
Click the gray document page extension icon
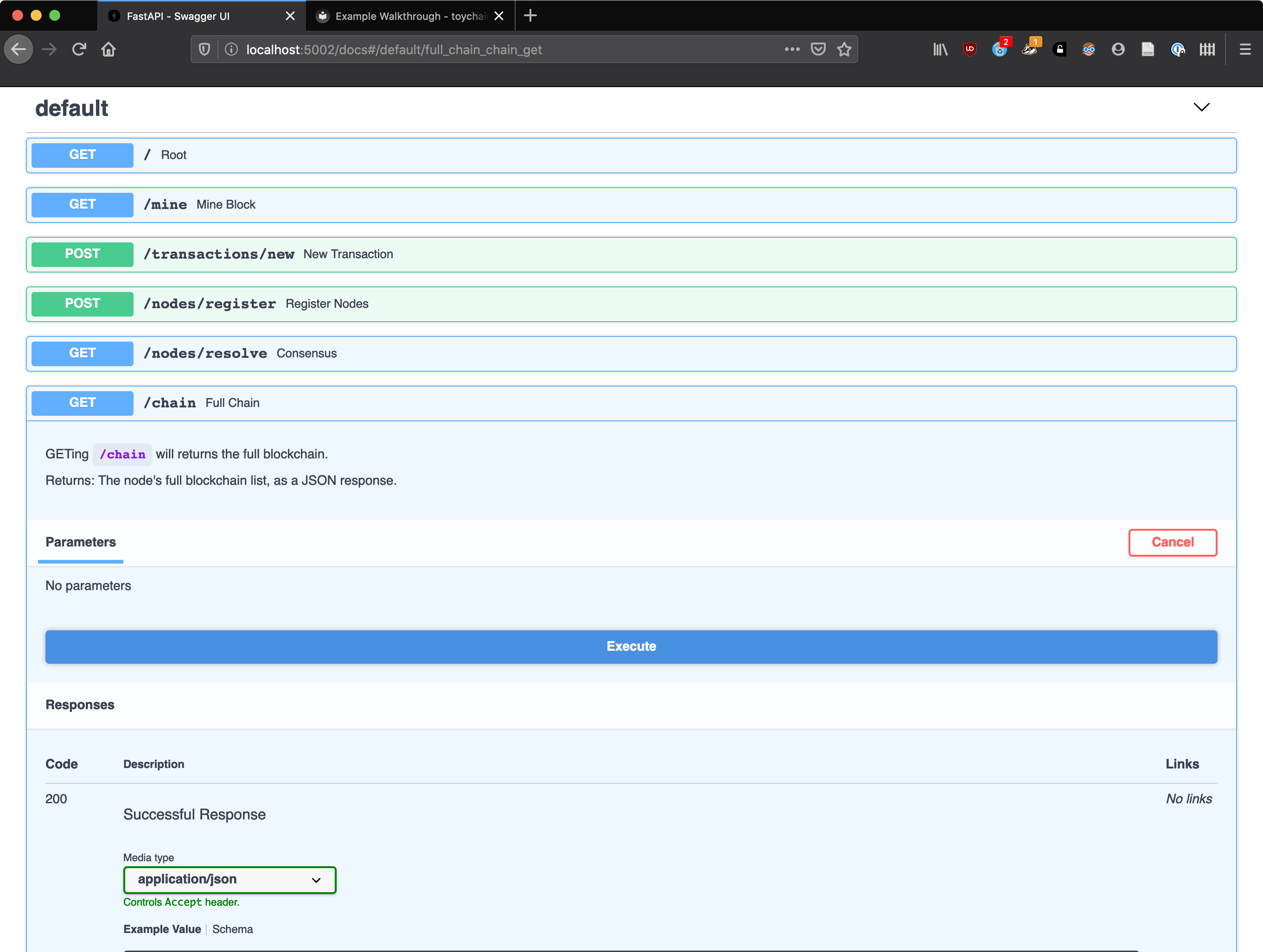1148,50
